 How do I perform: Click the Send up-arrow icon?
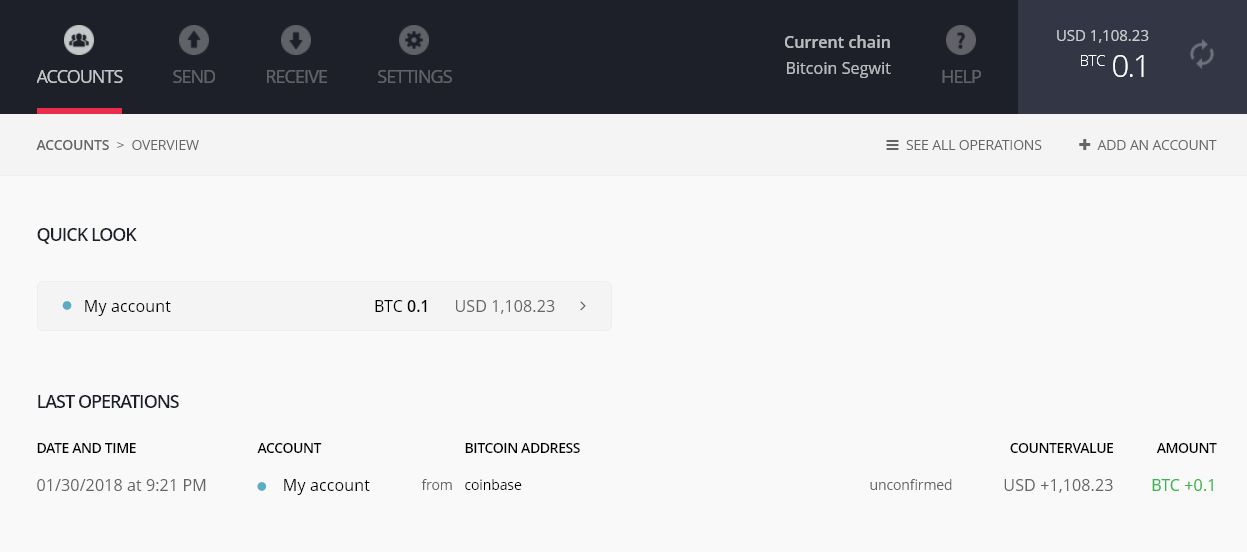tap(193, 41)
